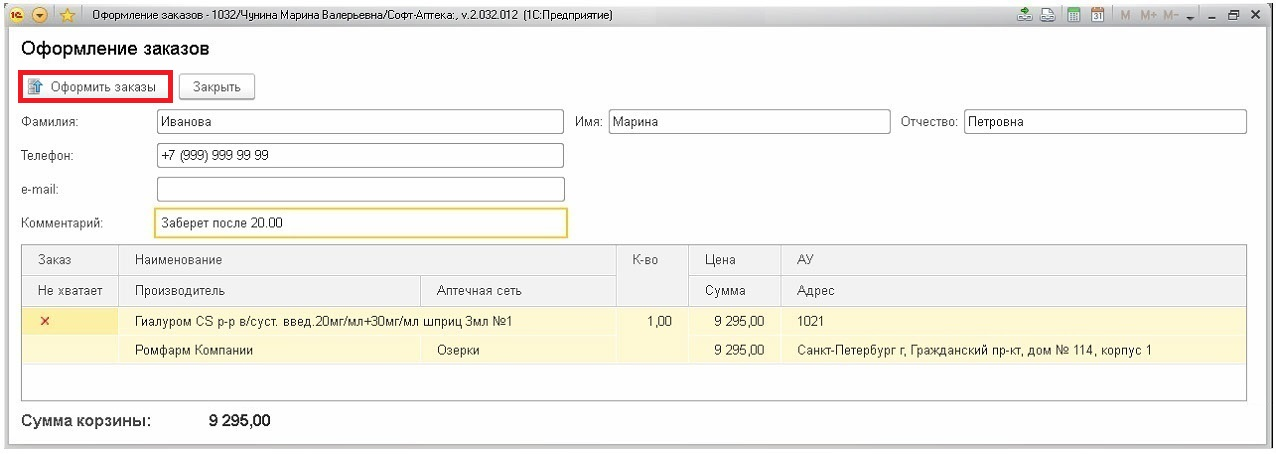Click the M- memory subtract button
The height and width of the screenshot is (454, 1276).
[x=1171, y=16]
